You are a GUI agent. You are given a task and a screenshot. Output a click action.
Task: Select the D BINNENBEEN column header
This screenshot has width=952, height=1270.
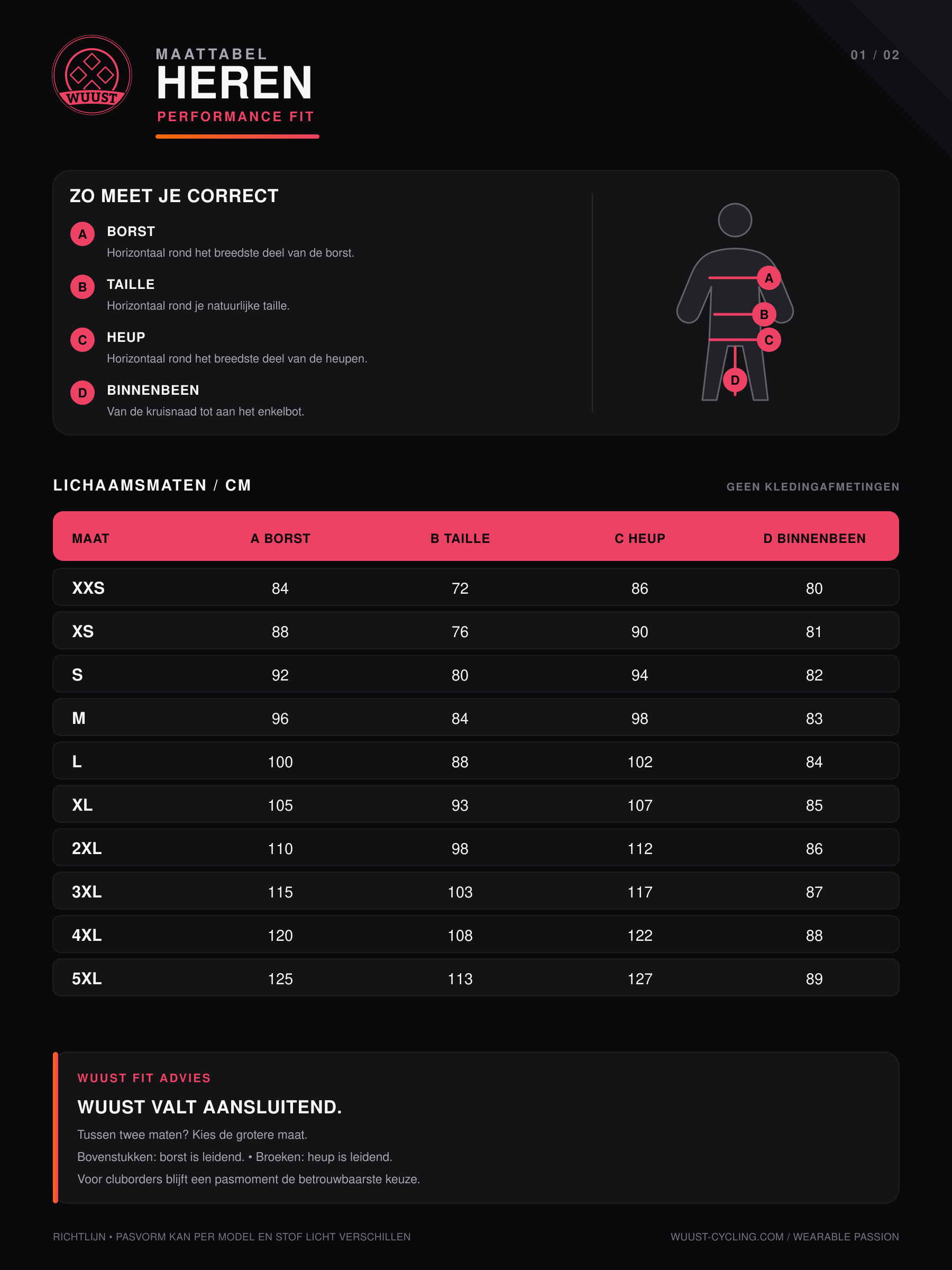(x=814, y=539)
